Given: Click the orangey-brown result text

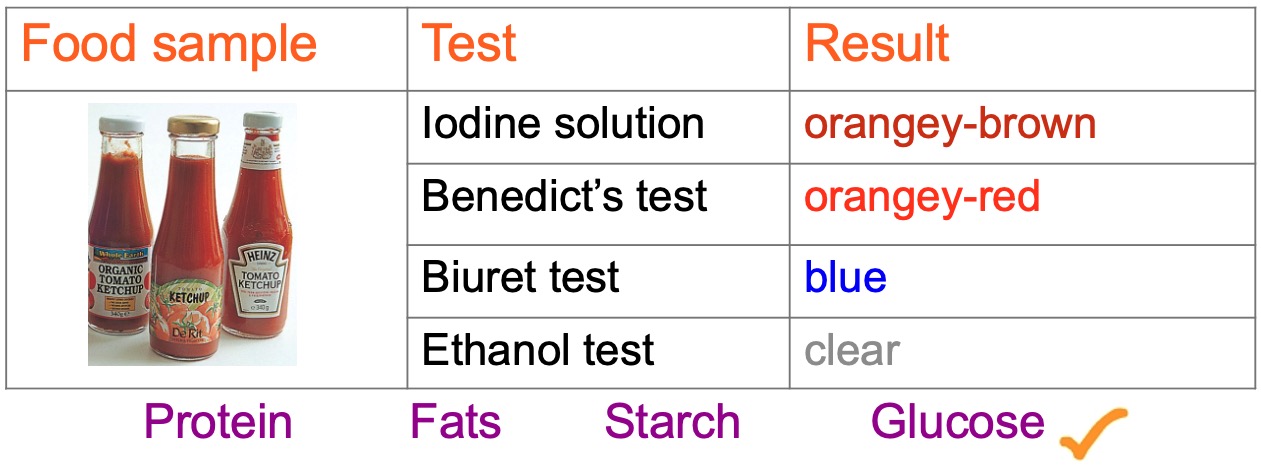Looking at the screenshot, I should pos(950,124).
